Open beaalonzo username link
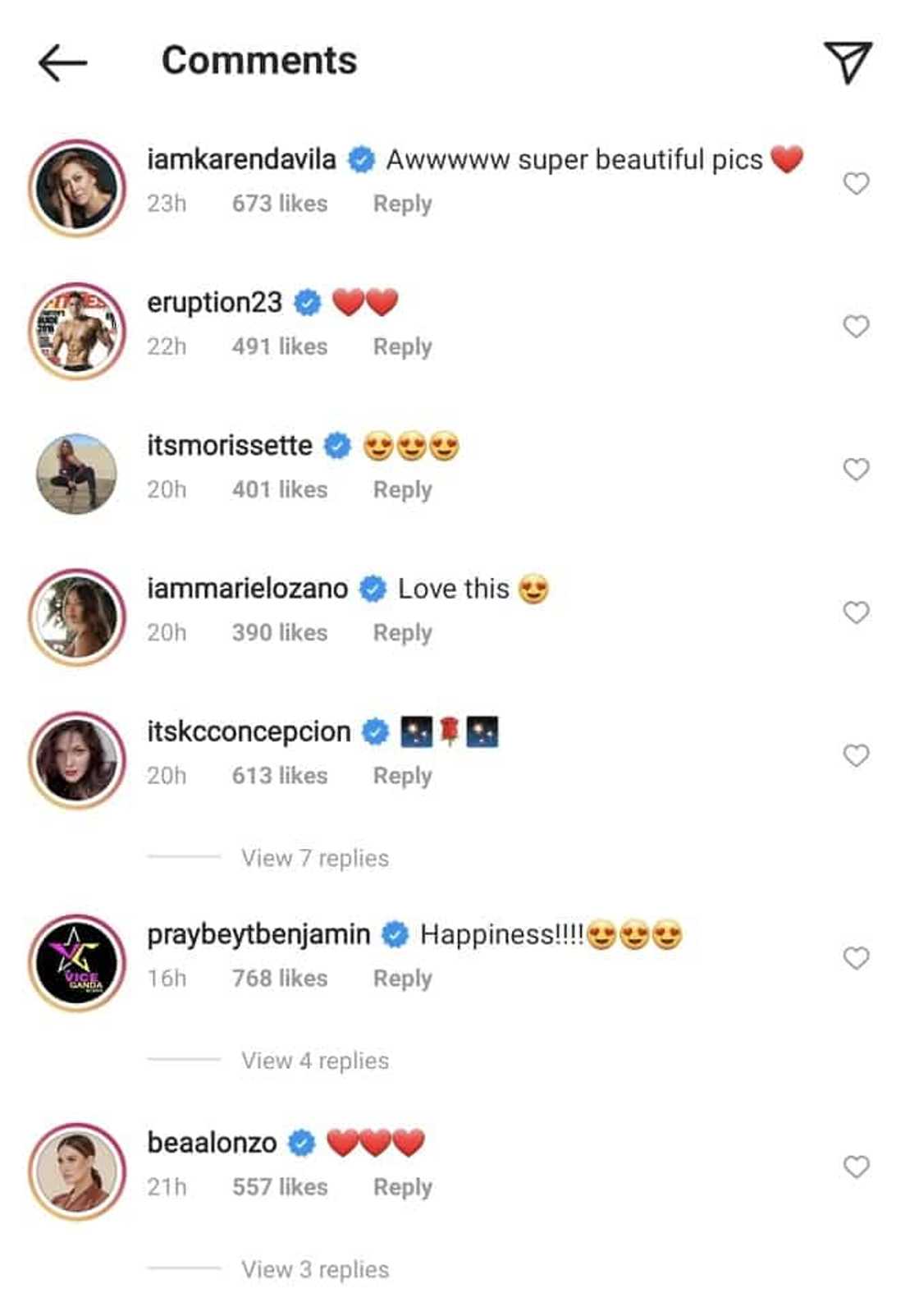Viewport: 919px width, 1316px height. (212, 1143)
